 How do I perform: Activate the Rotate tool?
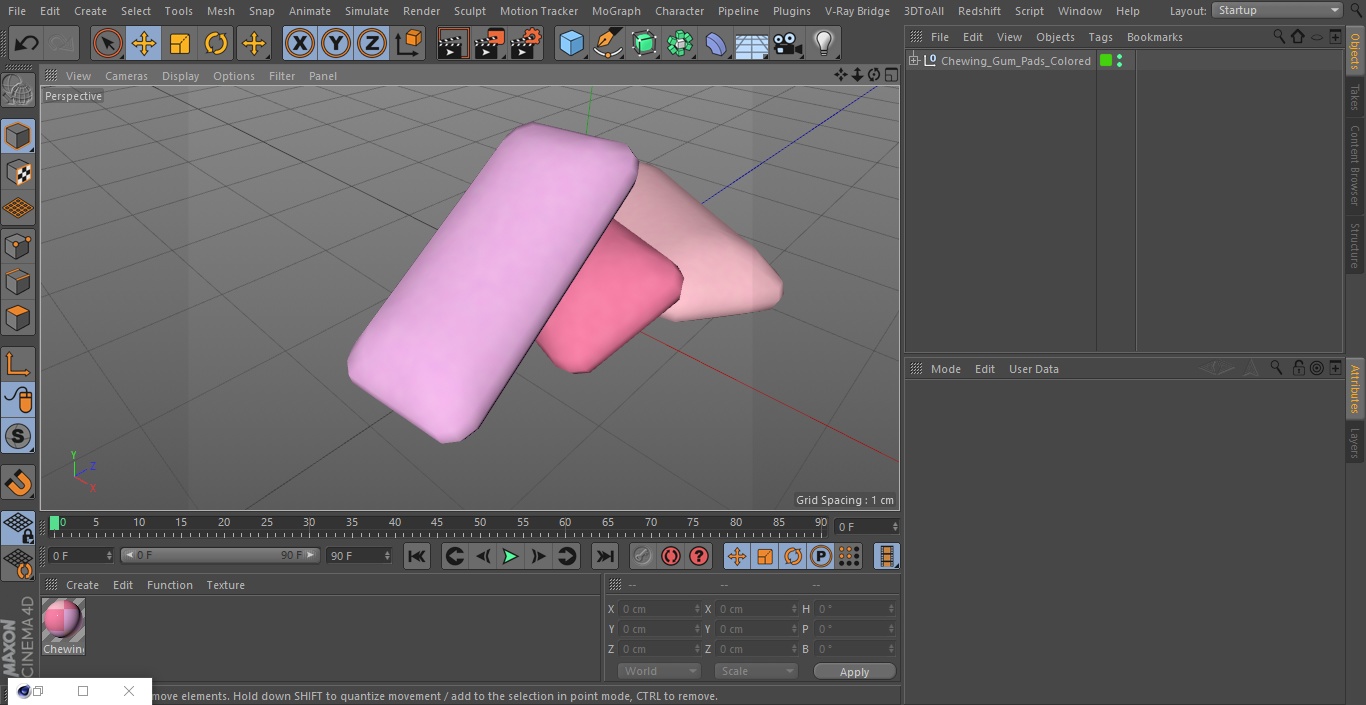pos(216,43)
